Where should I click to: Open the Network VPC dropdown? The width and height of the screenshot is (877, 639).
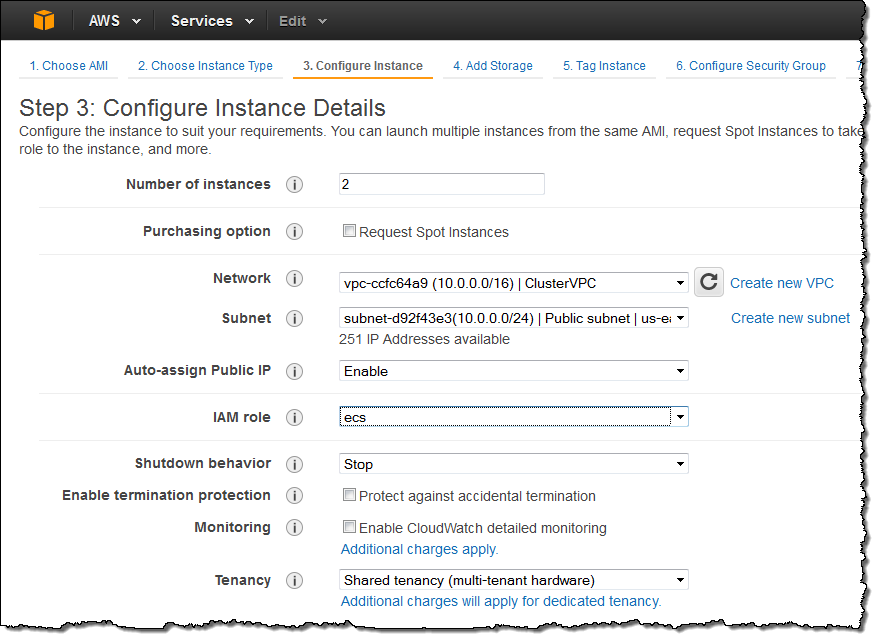click(513, 283)
